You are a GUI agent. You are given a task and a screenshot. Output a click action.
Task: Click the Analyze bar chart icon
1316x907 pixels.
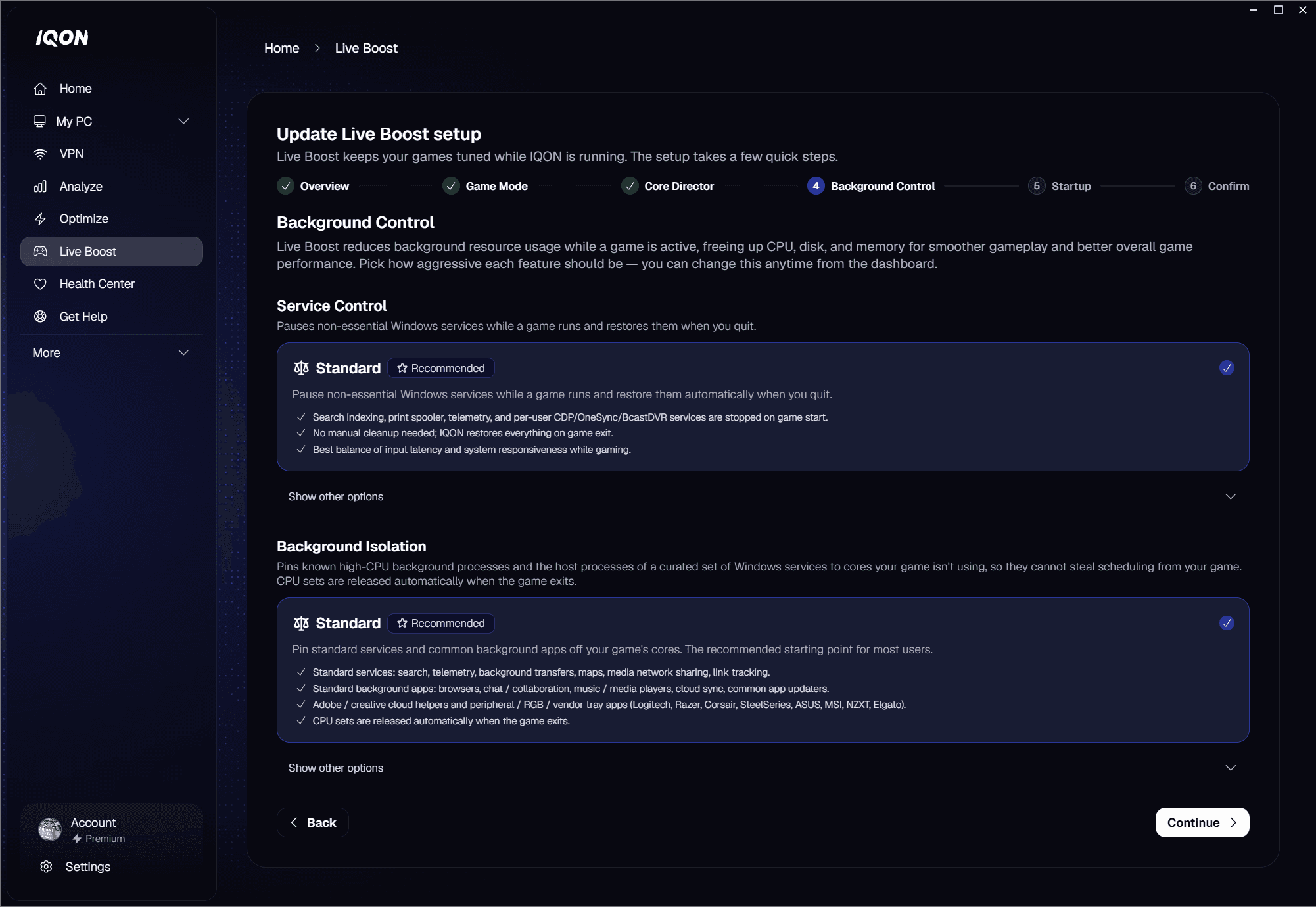pyautogui.click(x=40, y=187)
